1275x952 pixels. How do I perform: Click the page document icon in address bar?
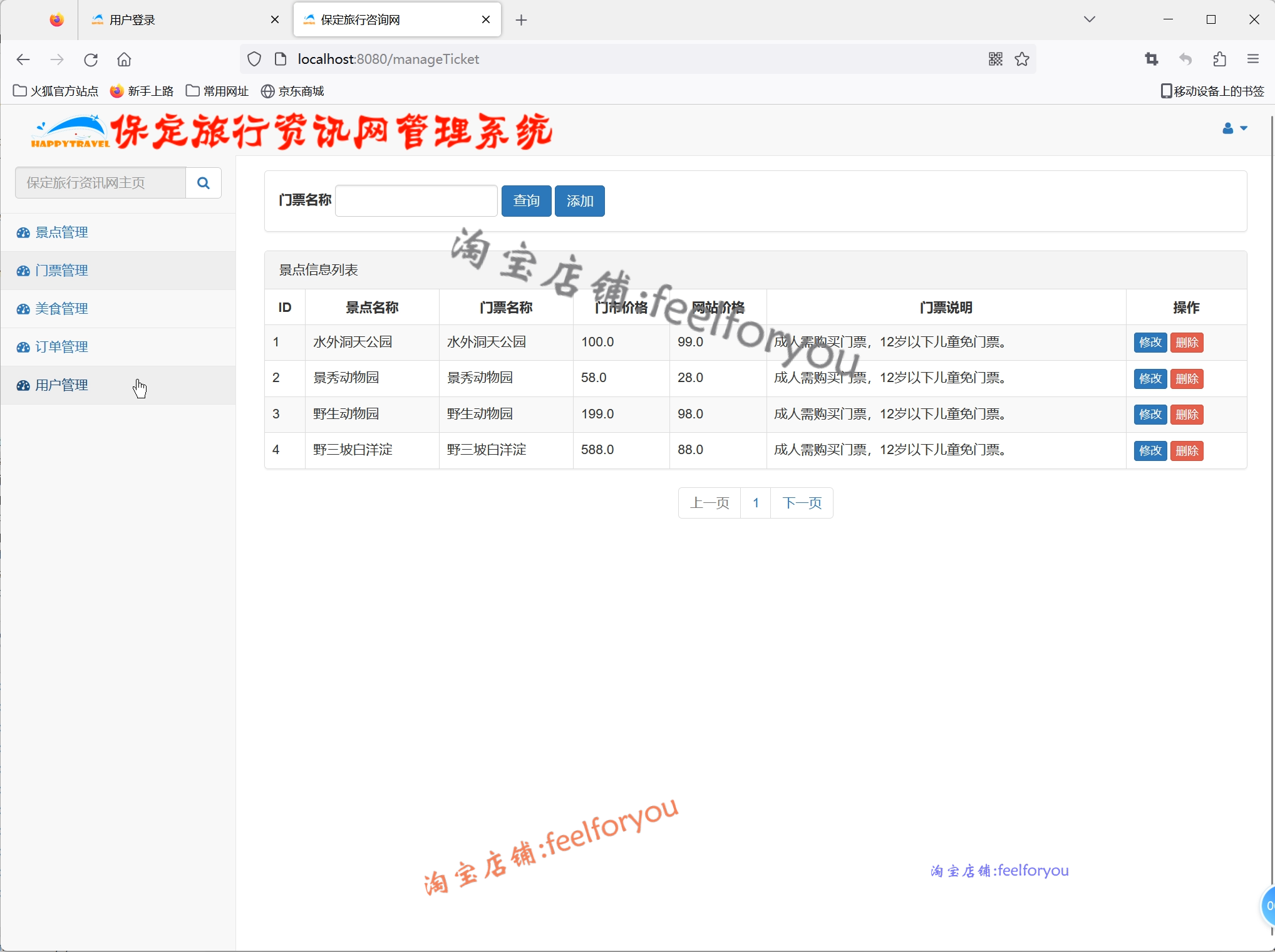click(x=281, y=59)
